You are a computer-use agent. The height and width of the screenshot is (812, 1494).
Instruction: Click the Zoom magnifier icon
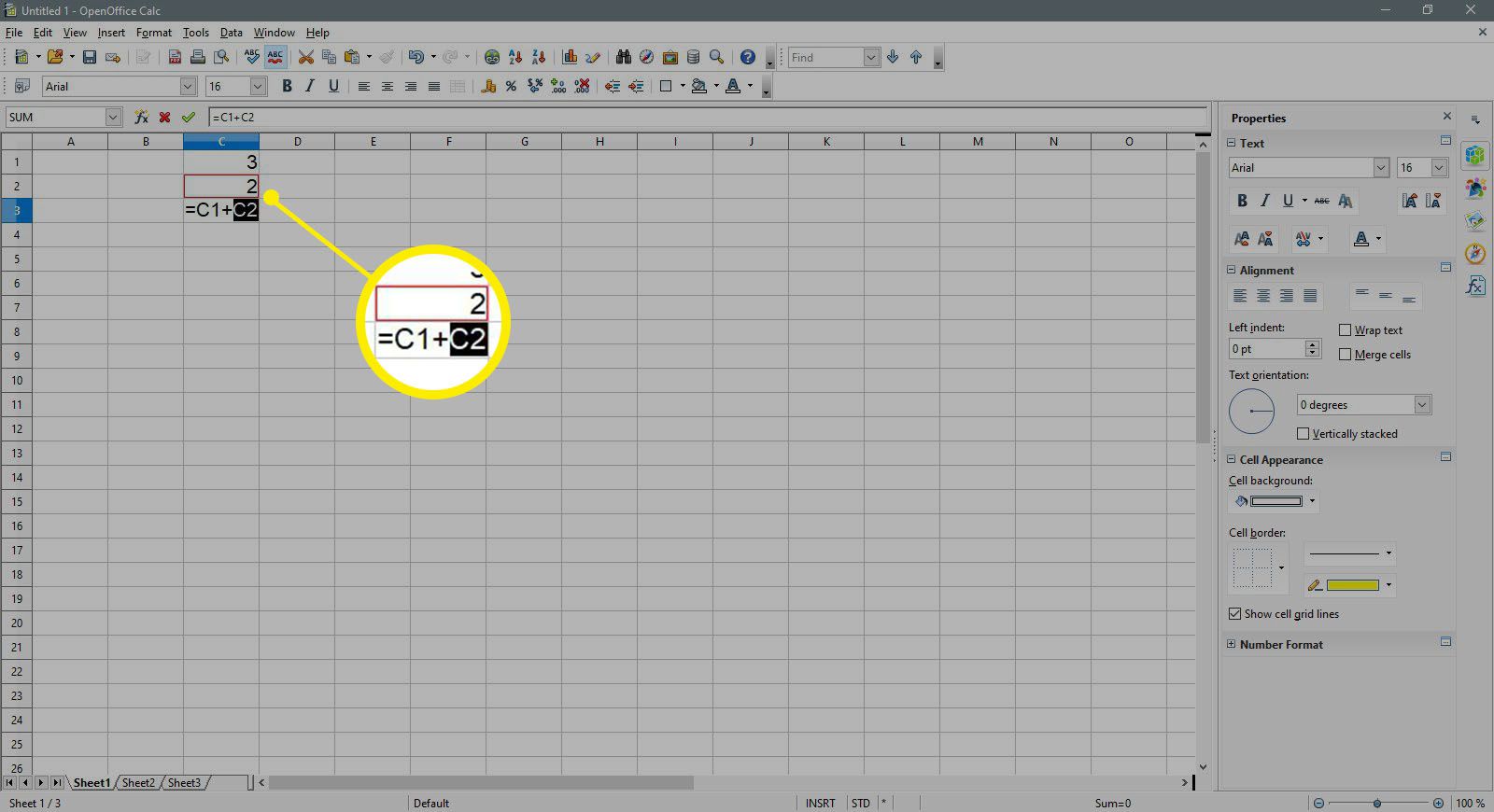point(716,58)
